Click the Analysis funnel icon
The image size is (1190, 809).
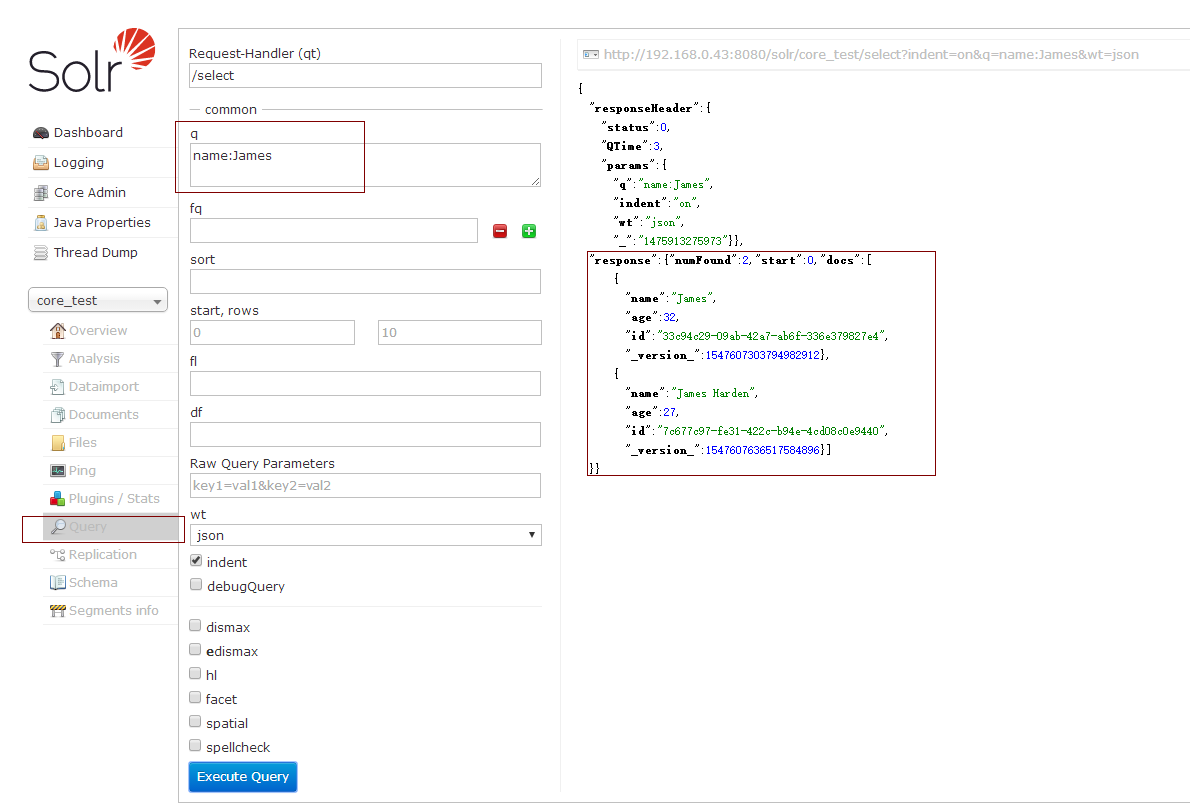(x=58, y=359)
